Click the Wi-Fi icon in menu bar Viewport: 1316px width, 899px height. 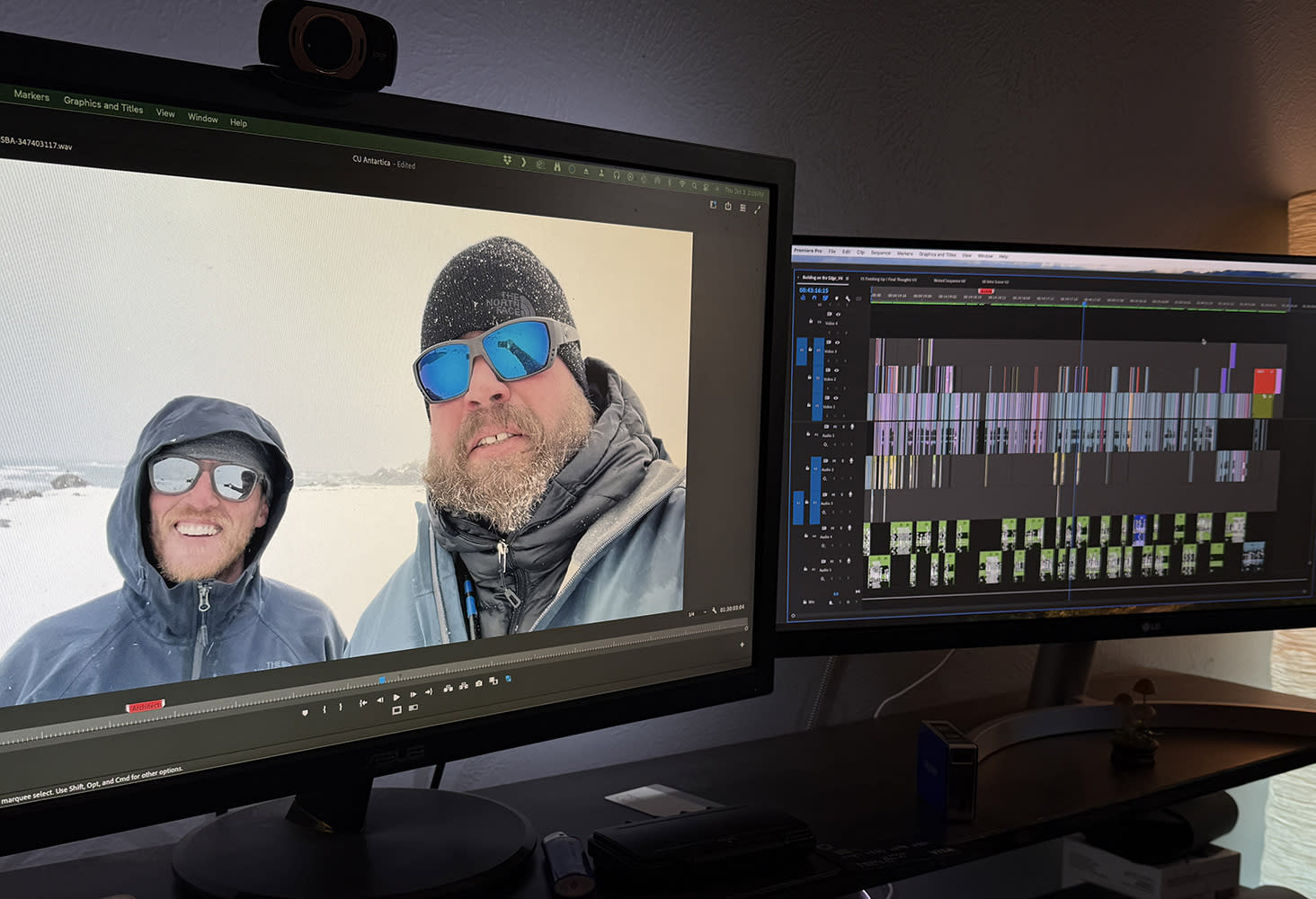[681, 183]
